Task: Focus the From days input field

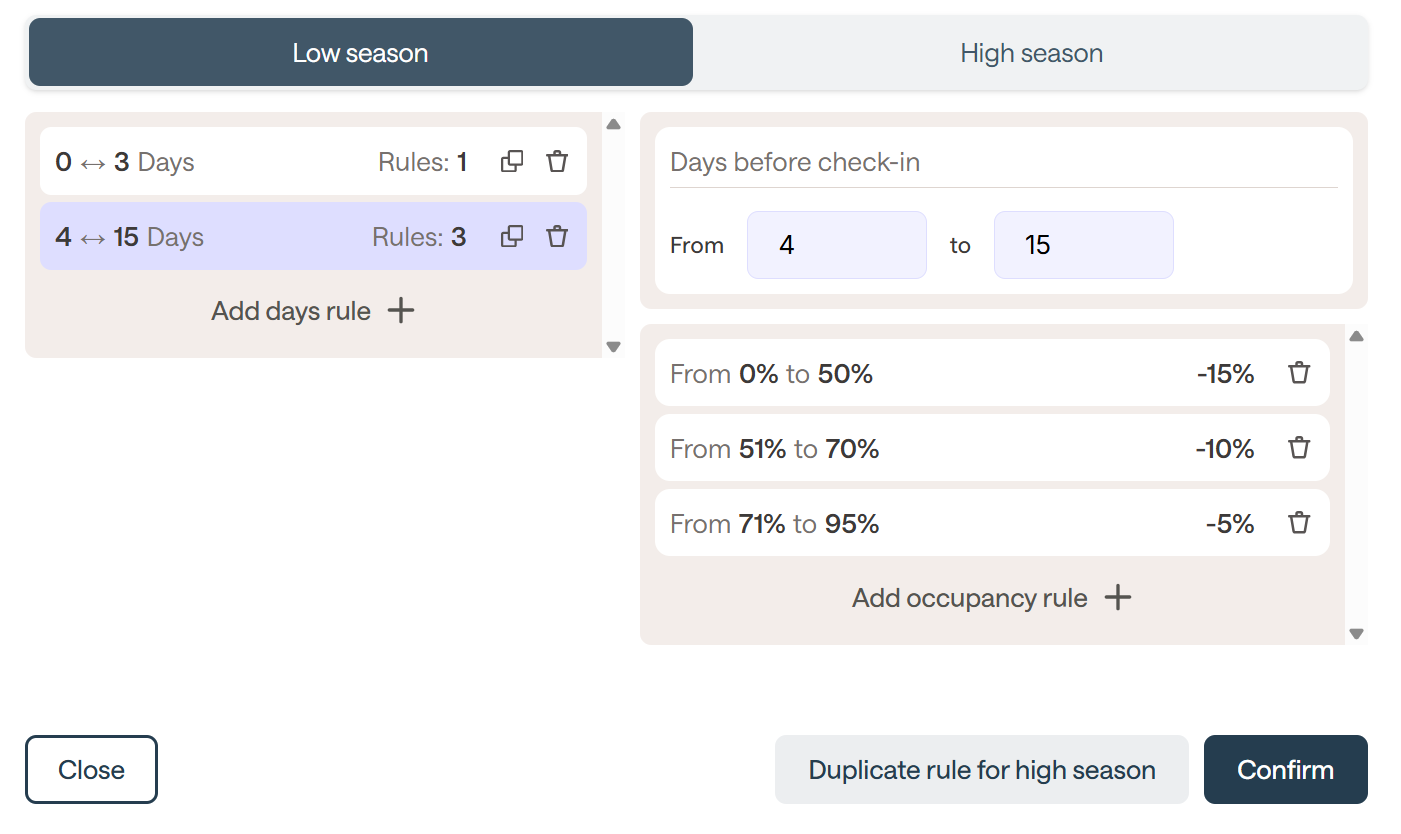Action: [x=836, y=245]
